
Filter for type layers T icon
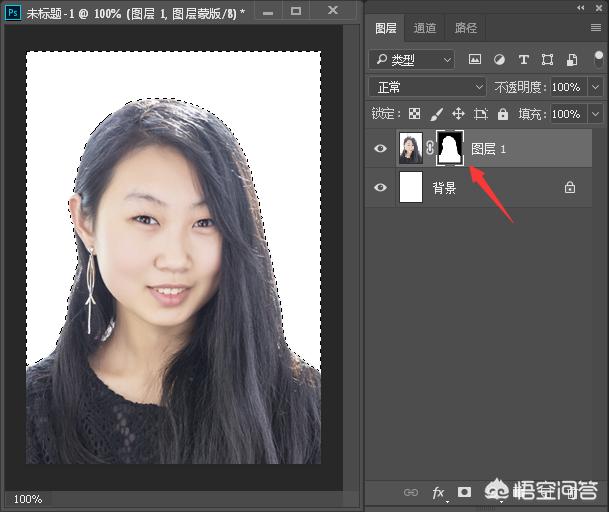pyautogui.click(x=523, y=59)
